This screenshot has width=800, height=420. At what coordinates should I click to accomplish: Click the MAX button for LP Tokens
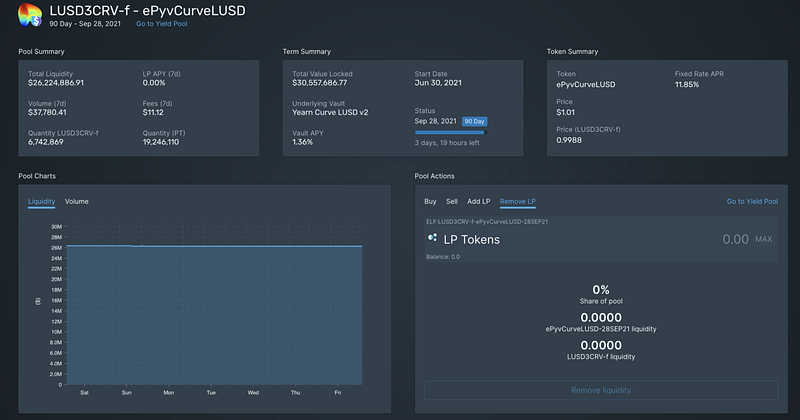point(763,239)
